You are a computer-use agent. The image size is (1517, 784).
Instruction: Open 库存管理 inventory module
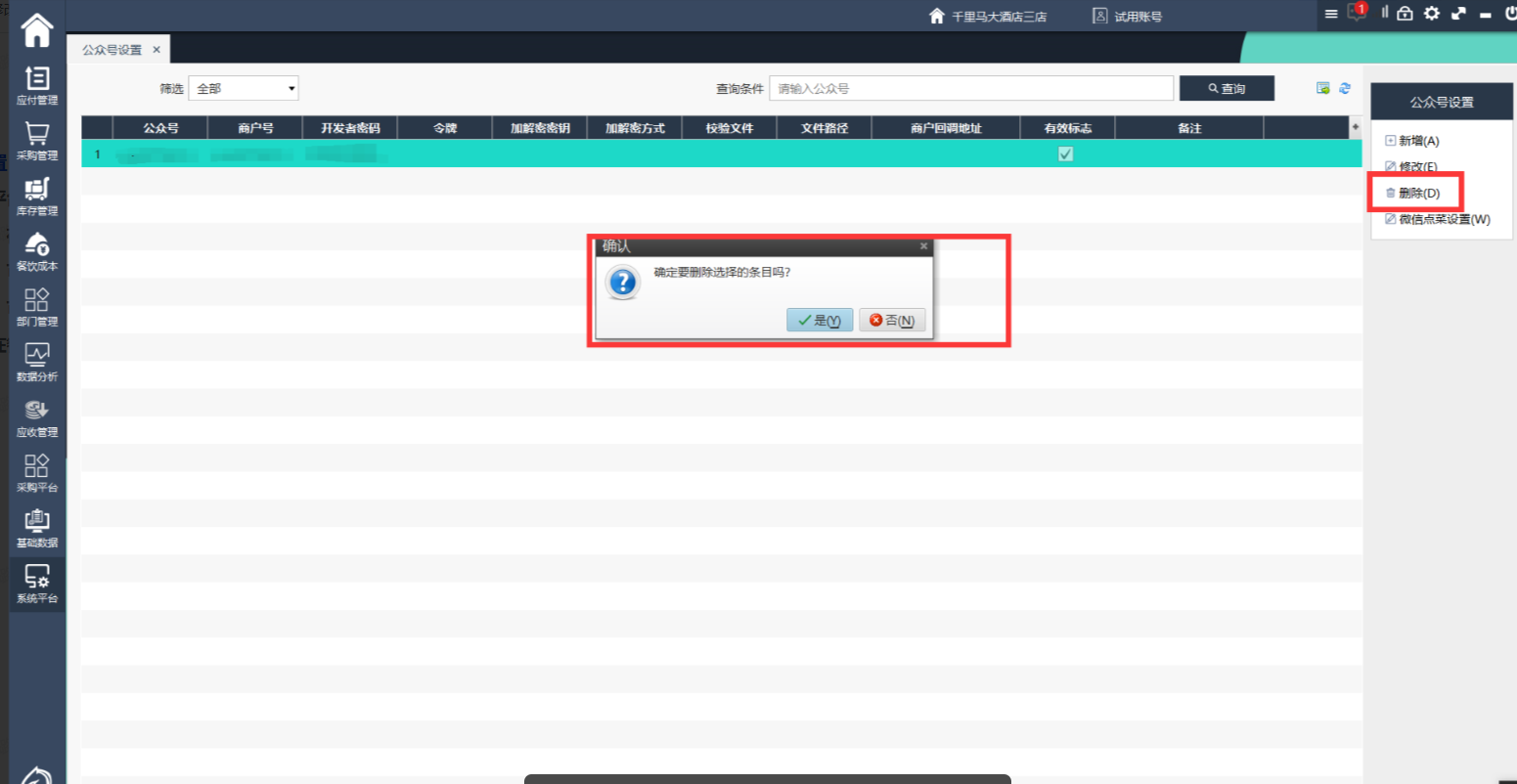pos(36,196)
